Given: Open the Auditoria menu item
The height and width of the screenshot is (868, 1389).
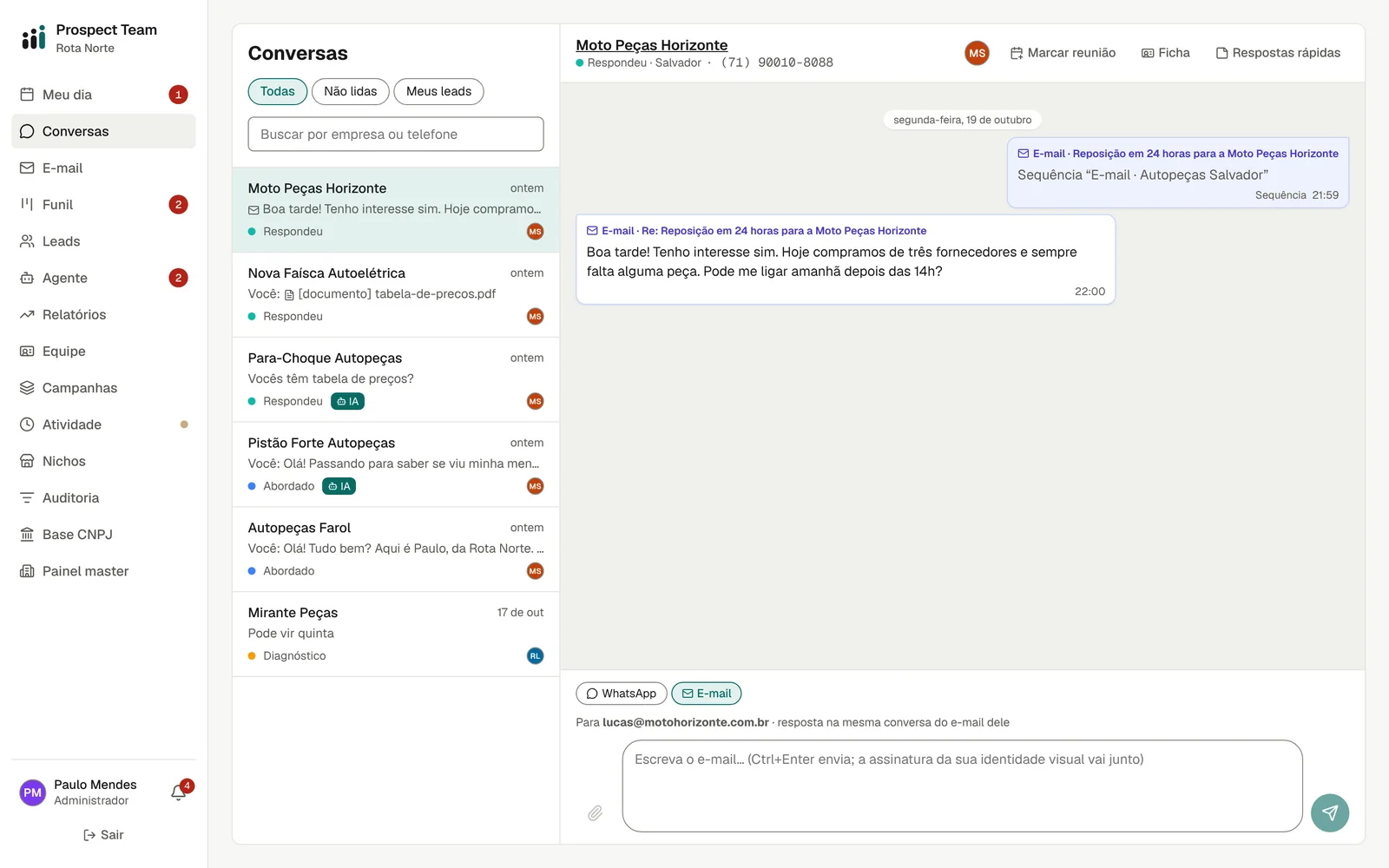Looking at the screenshot, I should click(x=103, y=497).
